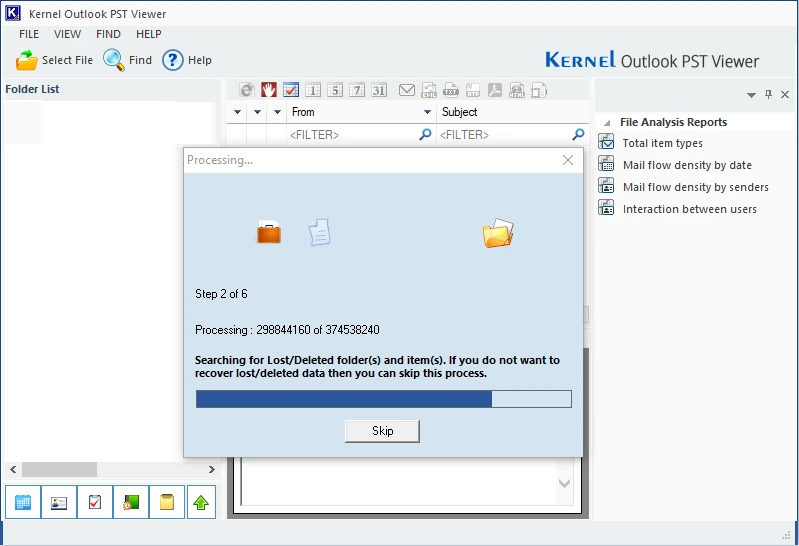Open the From column dropdown arrow
The image size is (799, 546).
[428, 112]
